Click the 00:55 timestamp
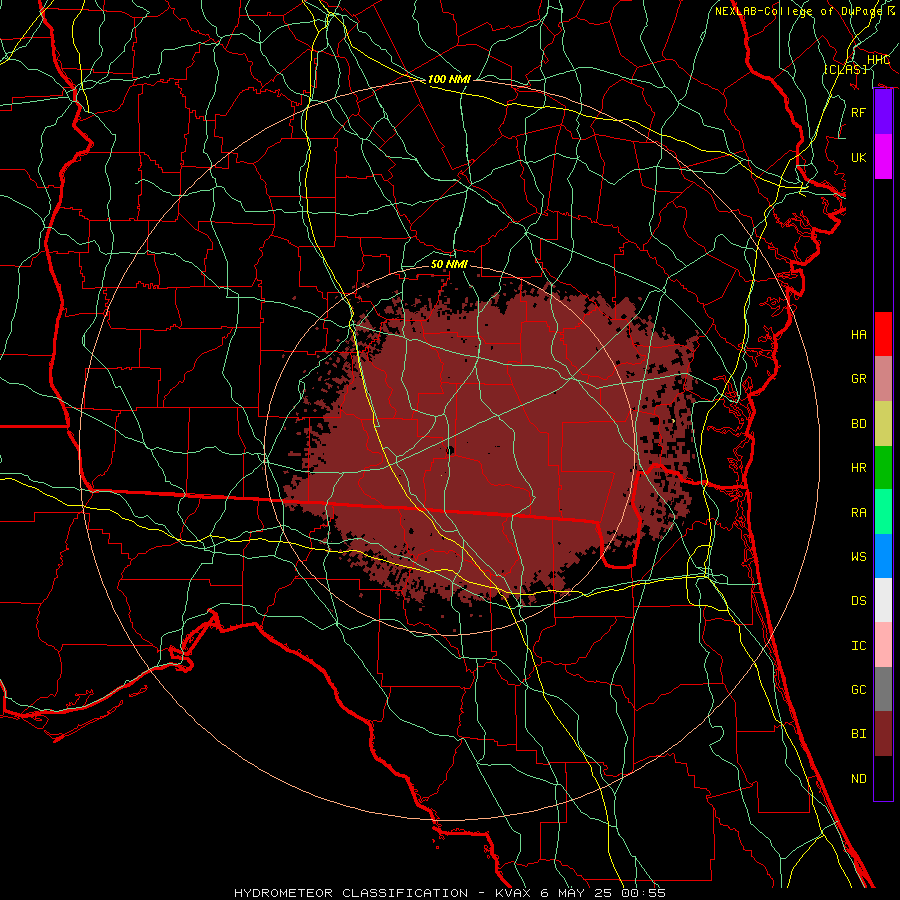The image size is (900, 900). coord(642,893)
